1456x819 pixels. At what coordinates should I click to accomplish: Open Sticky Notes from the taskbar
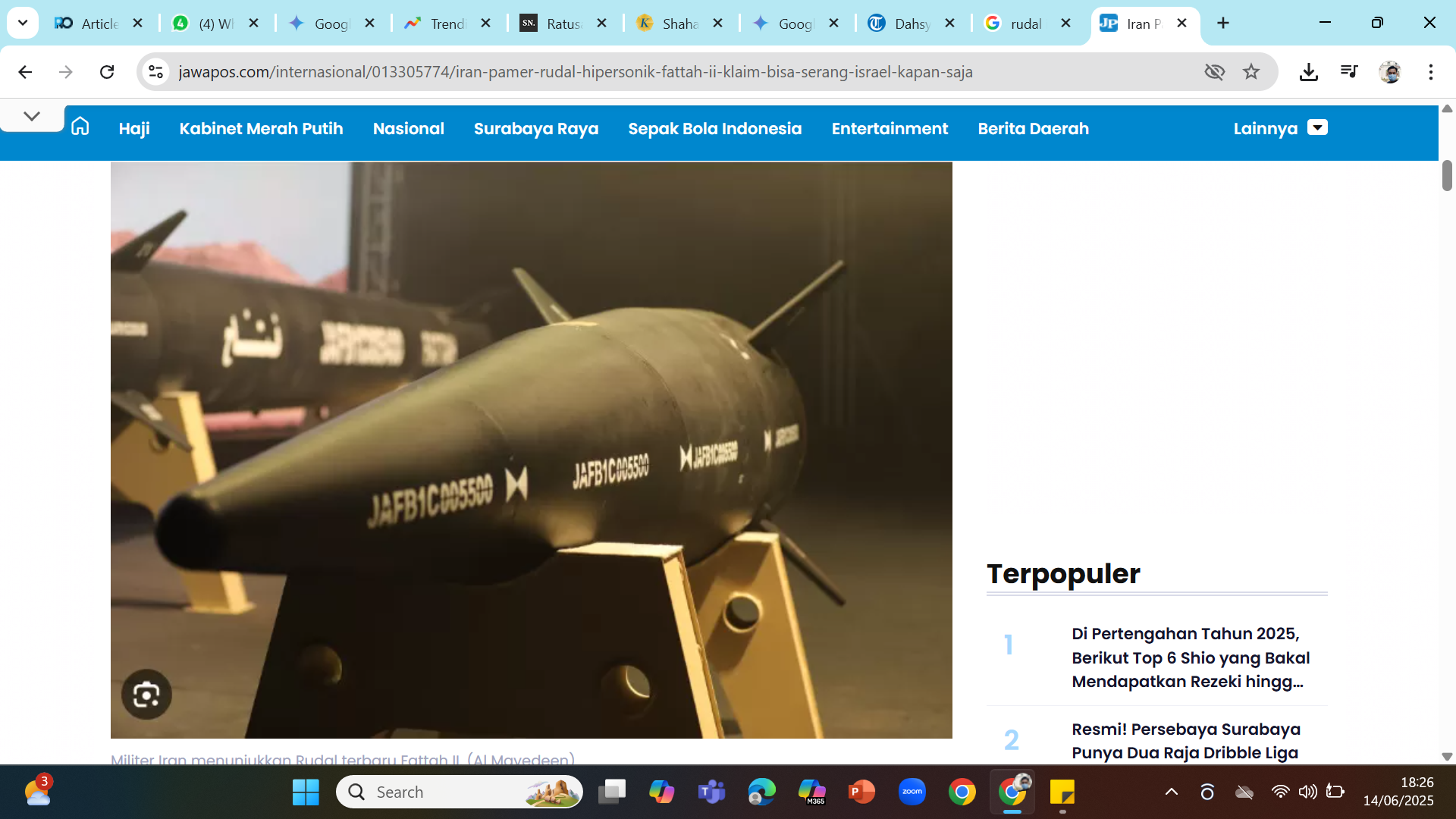1062,792
